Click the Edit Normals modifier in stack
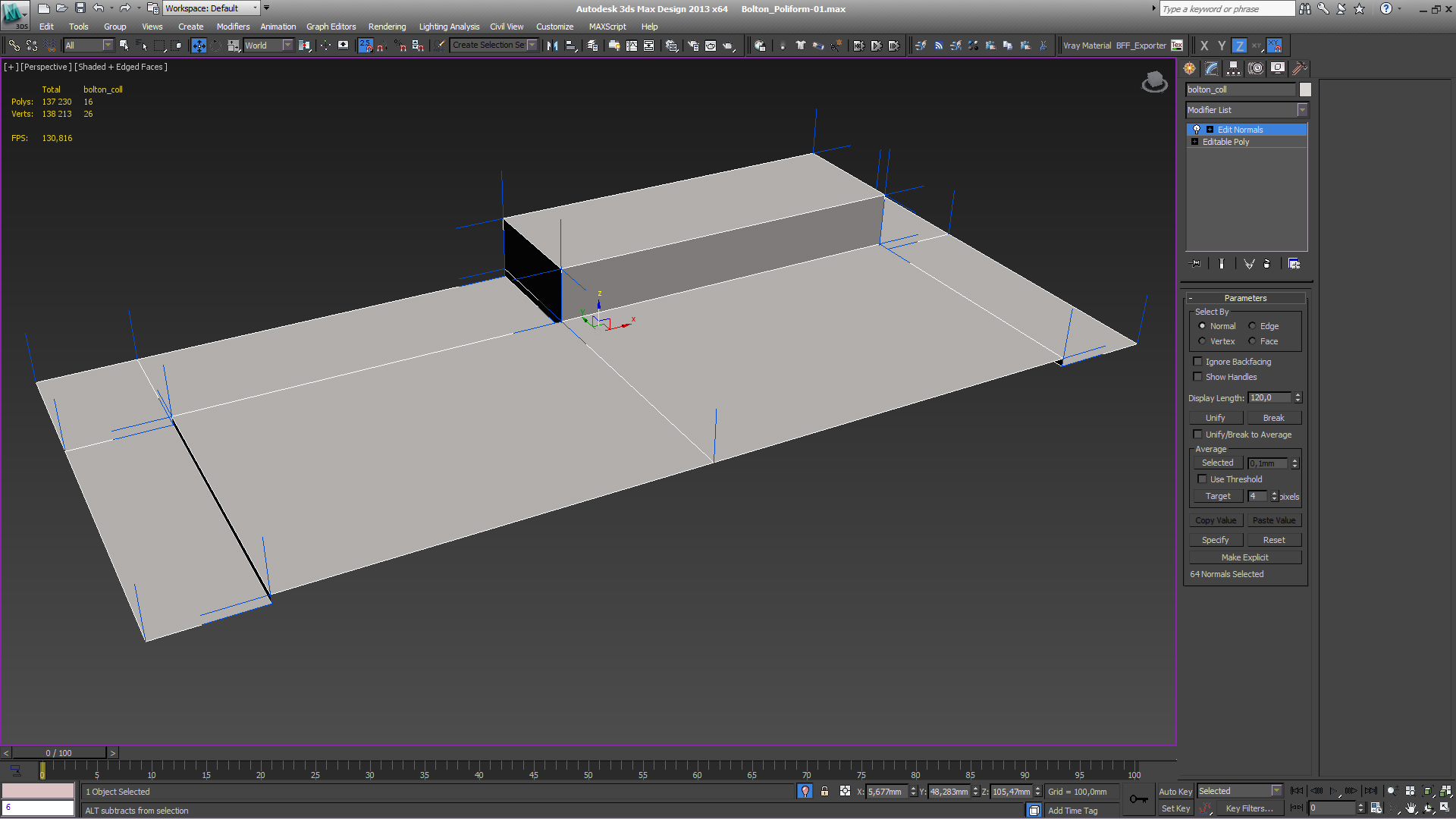Image resolution: width=1456 pixels, height=819 pixels. 1246,129
